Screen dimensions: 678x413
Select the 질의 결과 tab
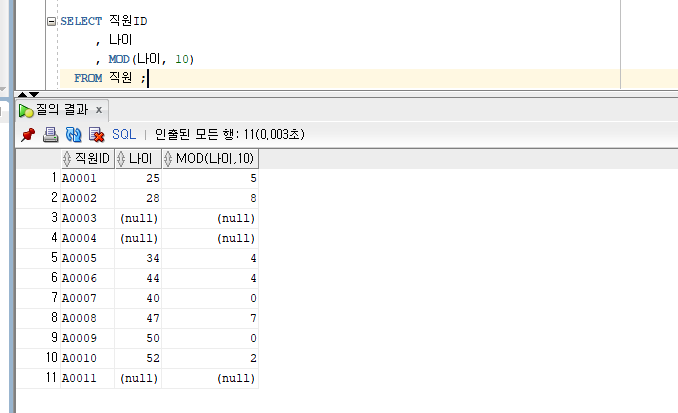coord(62,110)
